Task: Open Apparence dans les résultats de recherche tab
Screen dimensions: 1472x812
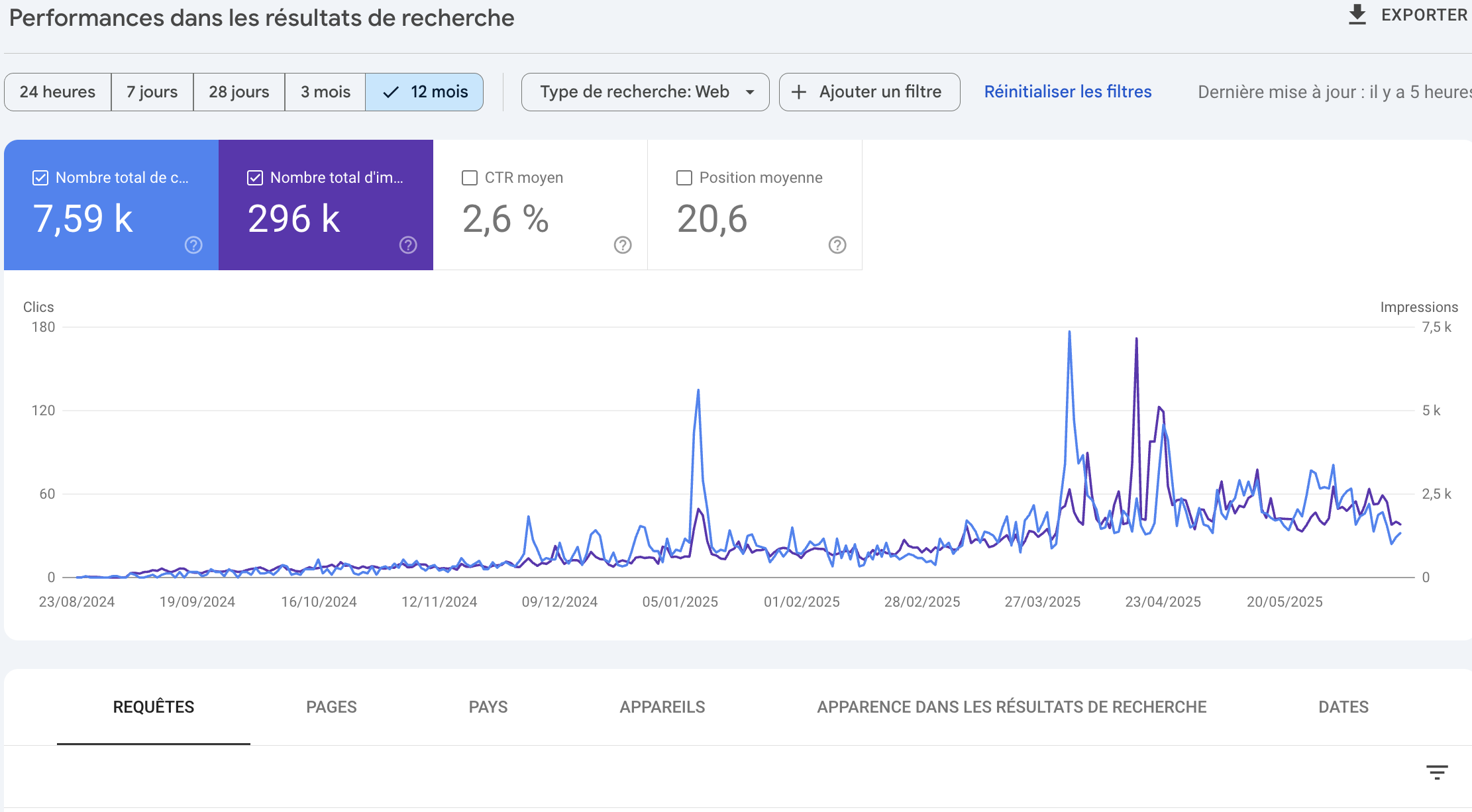Action: coord(1012,707)
